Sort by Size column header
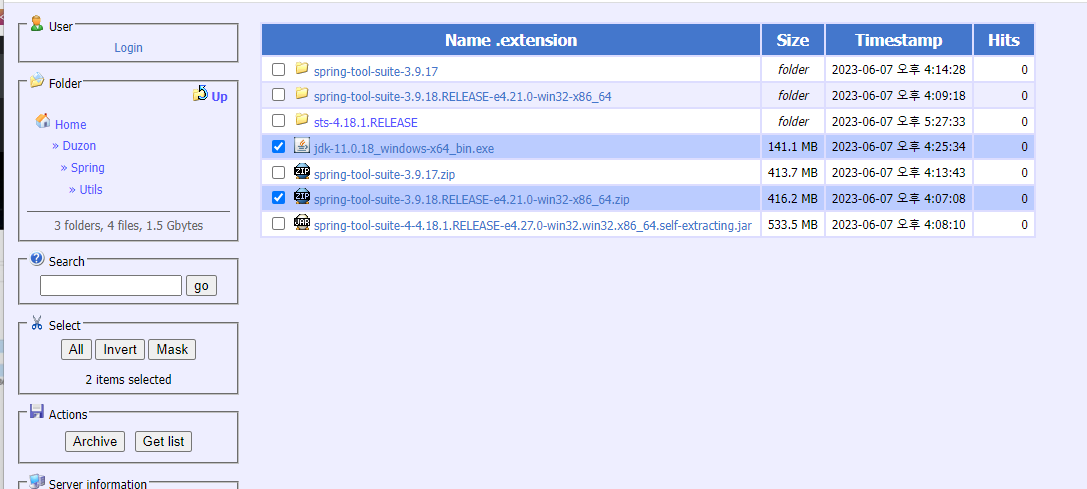Image resolution: width=1087 pixels, height=489 pixels. [792, 40]
